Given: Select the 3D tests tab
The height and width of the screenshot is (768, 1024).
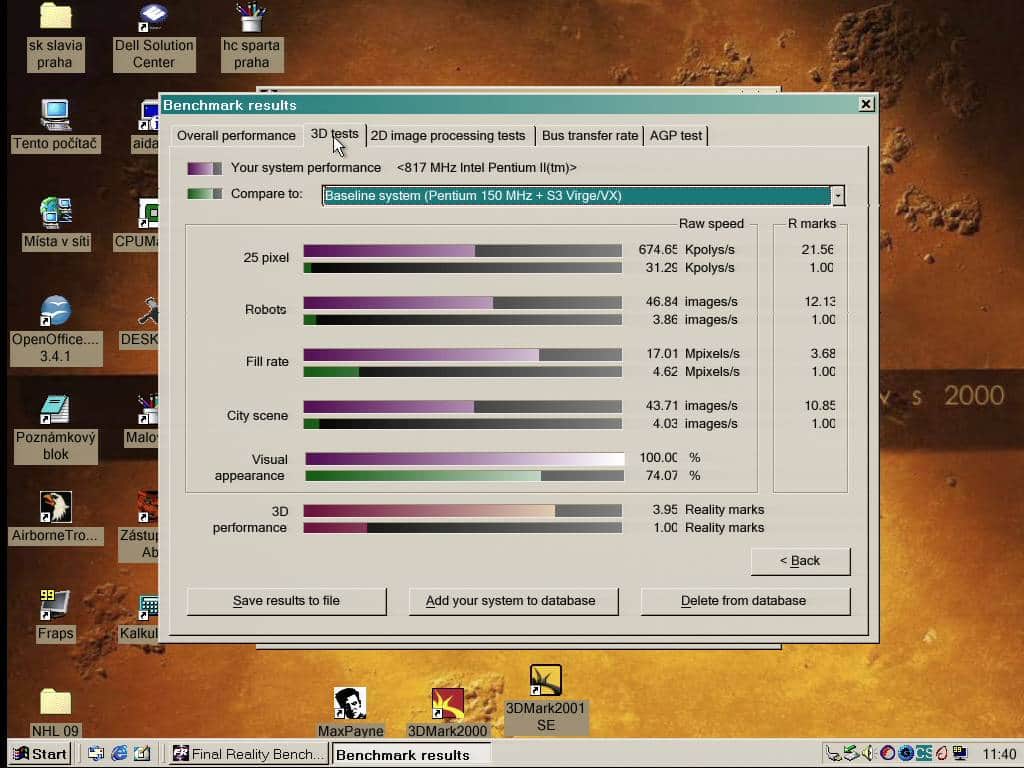Looking at the screenshot, I should (334, 134).
